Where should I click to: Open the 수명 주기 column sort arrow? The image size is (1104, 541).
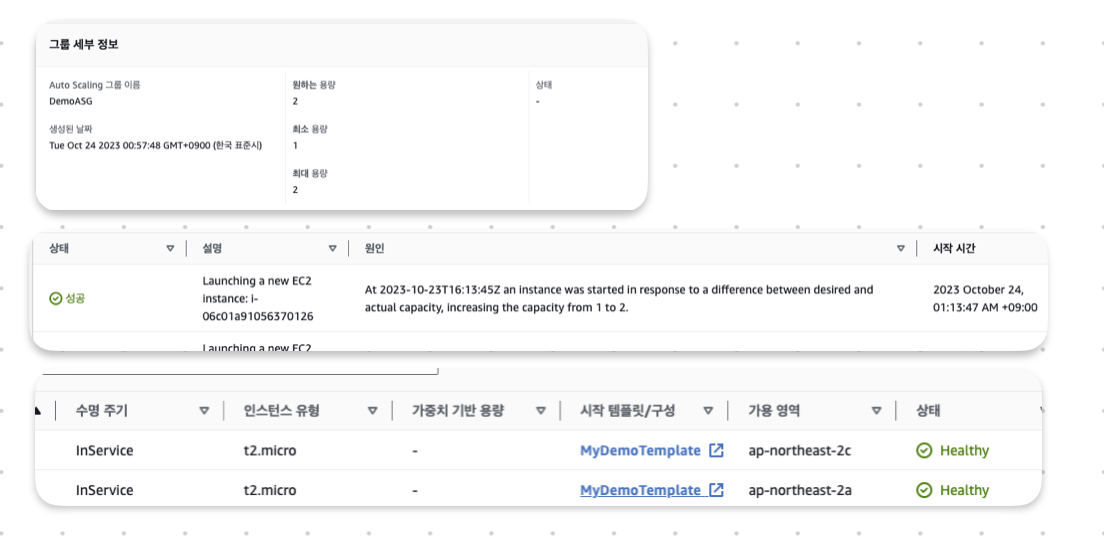click(204, 410)
